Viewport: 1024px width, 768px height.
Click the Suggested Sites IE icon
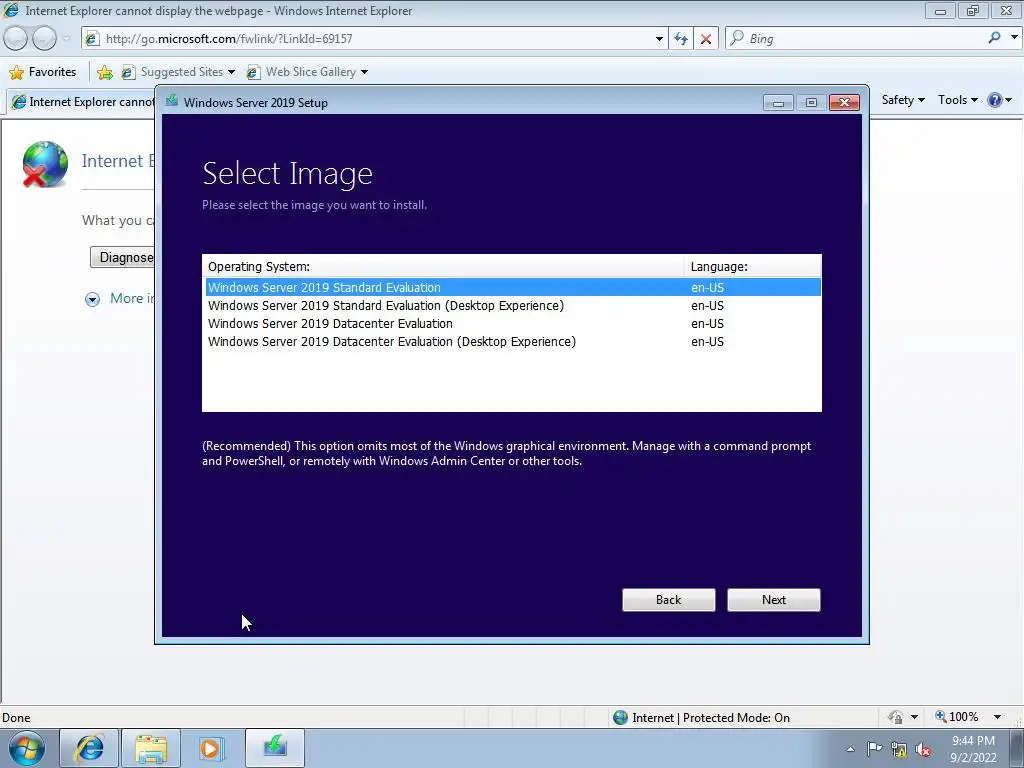pyautogui.click(x=129, y=72)
